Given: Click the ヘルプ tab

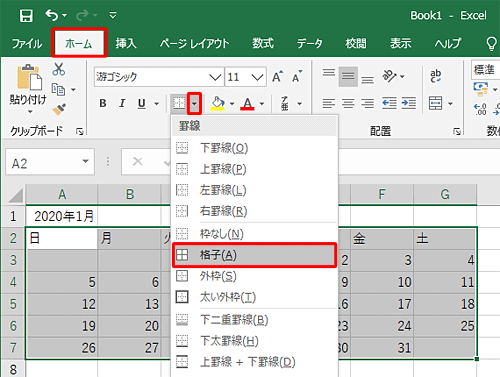Looking at the screenshot, I should [448, 44].
